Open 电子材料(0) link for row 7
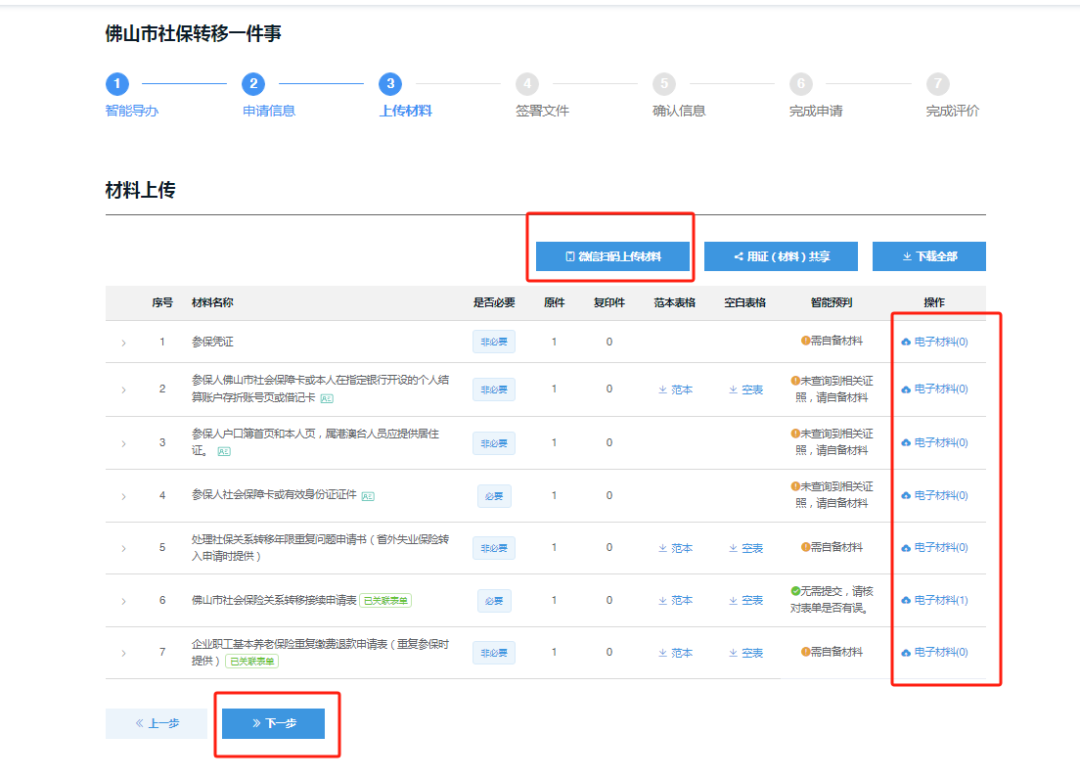This screenshot has width=1080, height=779. [940, 653]
